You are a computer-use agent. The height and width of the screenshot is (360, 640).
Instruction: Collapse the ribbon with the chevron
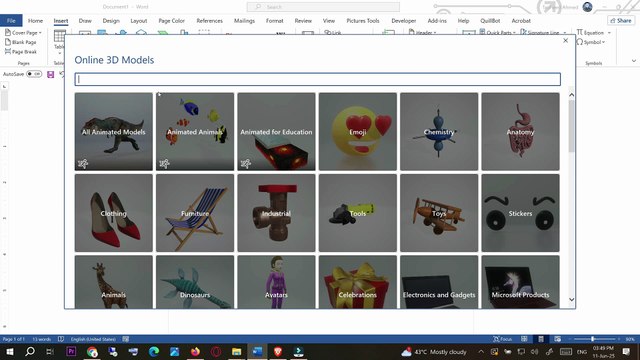pyautogui.click(x=633, y=61)
